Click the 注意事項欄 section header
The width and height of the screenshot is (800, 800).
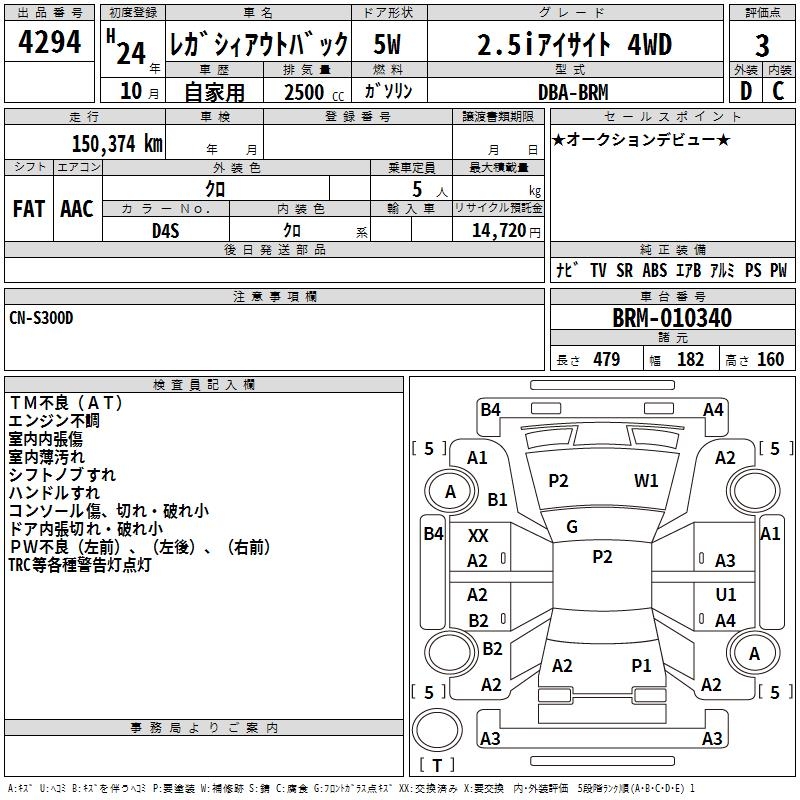(275, 296)
